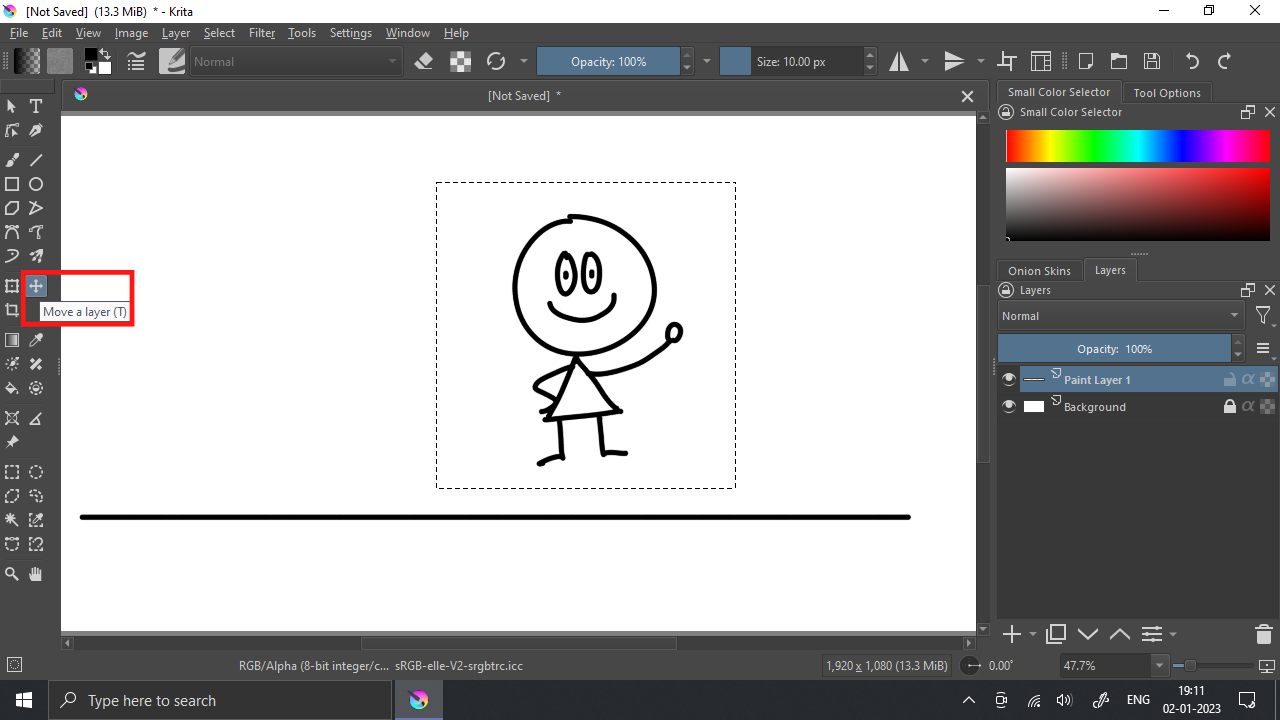Add a new layer with plus button
The image size is (1280, 720).
coord(1012,634)
